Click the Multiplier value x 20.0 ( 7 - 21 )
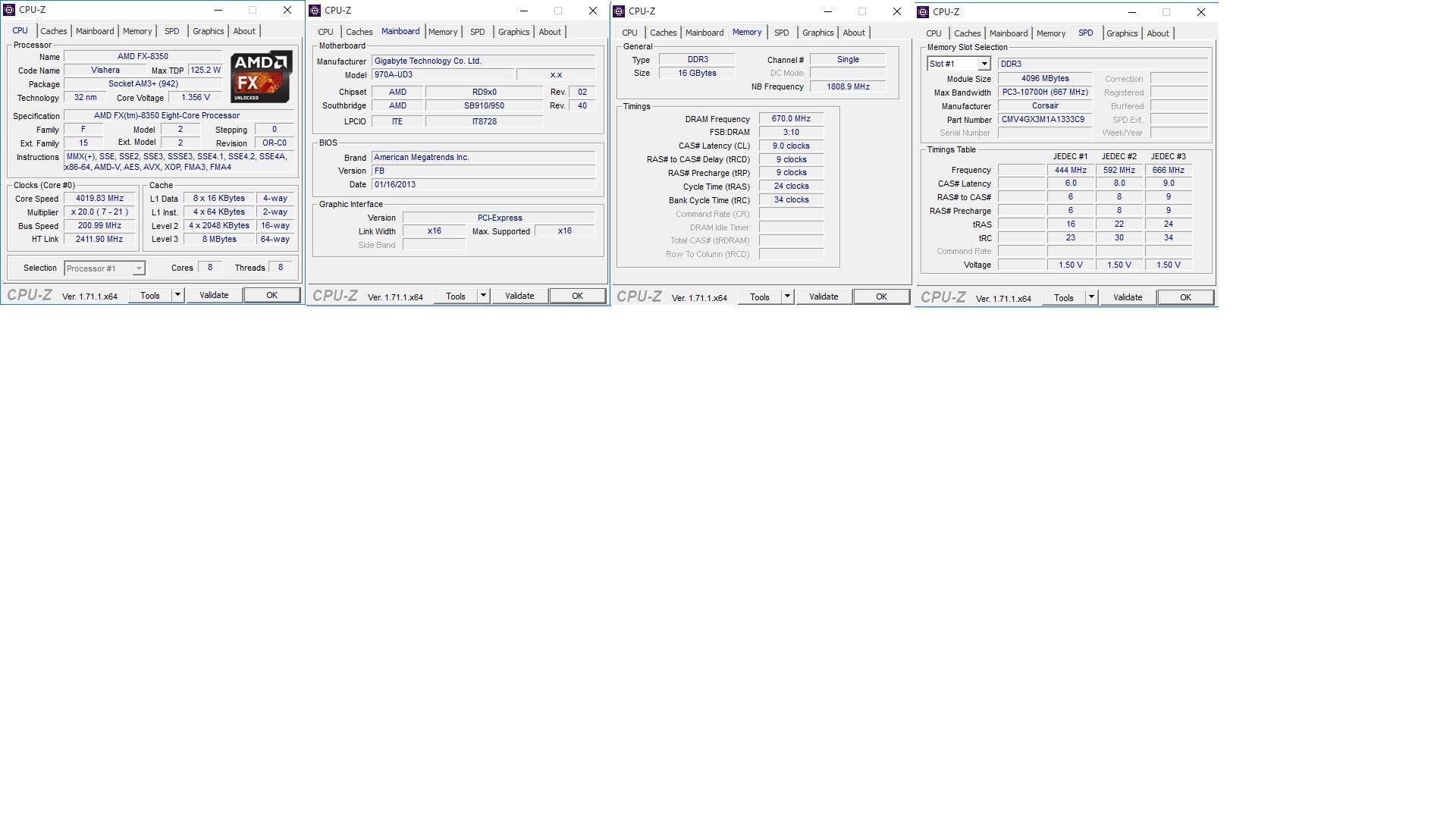This screenshot has height=819, width=1456. (x=99, y=212)
